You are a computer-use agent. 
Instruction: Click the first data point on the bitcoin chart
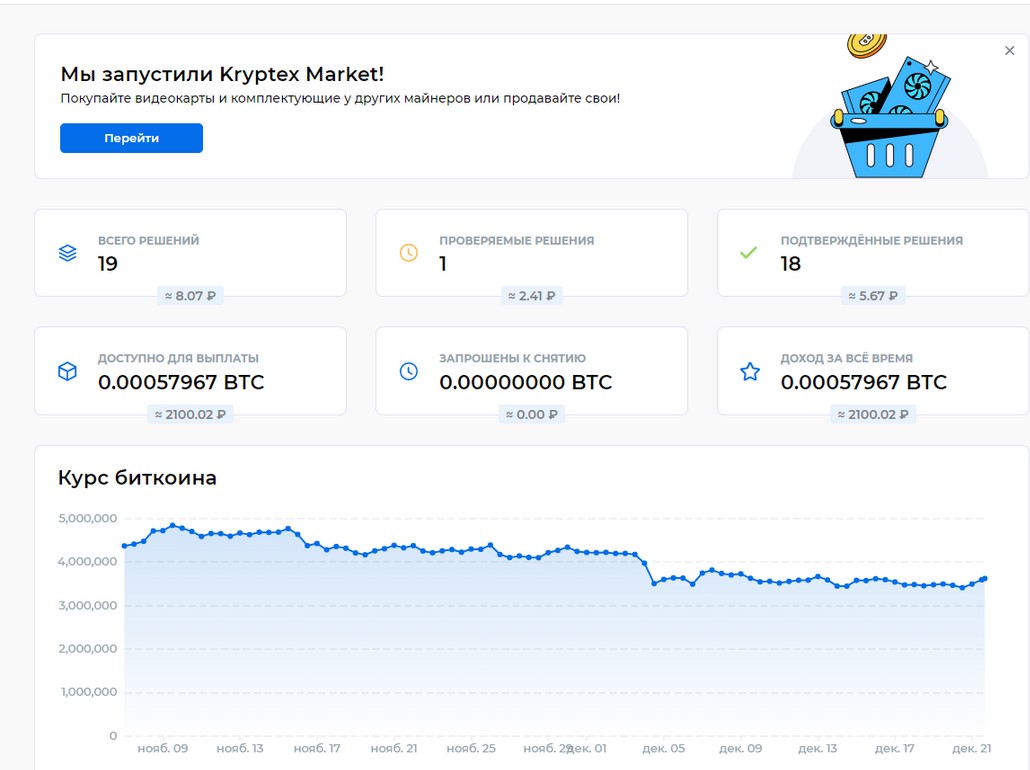(x=125, y=546)
